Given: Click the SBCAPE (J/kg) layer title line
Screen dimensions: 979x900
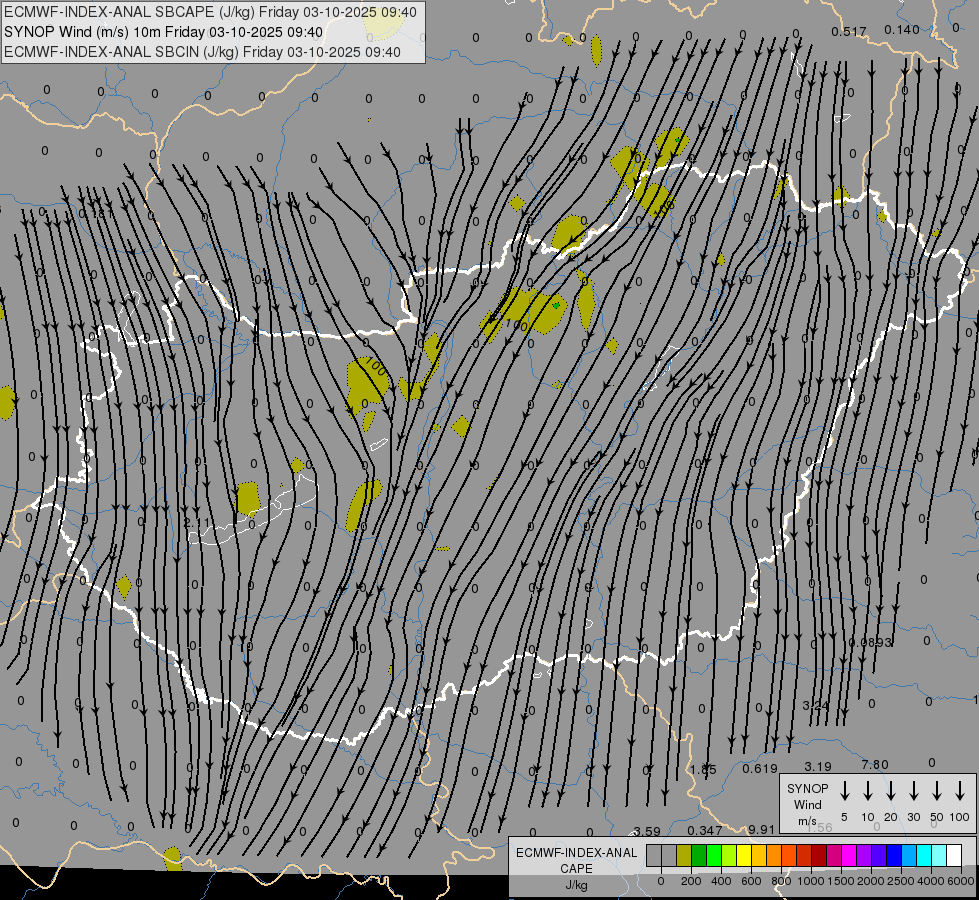Looking at the screenshot, I should coord(202,12).
